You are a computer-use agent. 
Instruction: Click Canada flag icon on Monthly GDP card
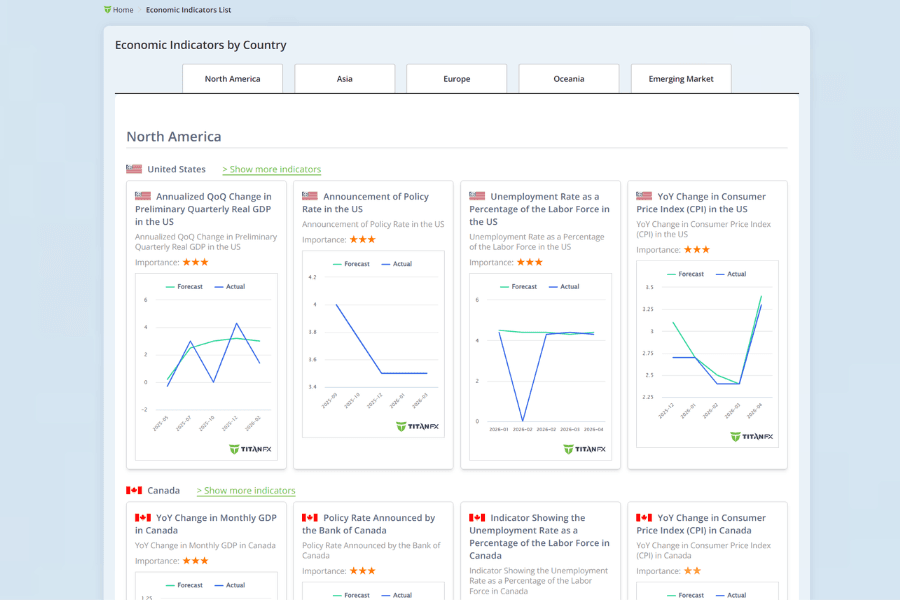coord(143,517)
